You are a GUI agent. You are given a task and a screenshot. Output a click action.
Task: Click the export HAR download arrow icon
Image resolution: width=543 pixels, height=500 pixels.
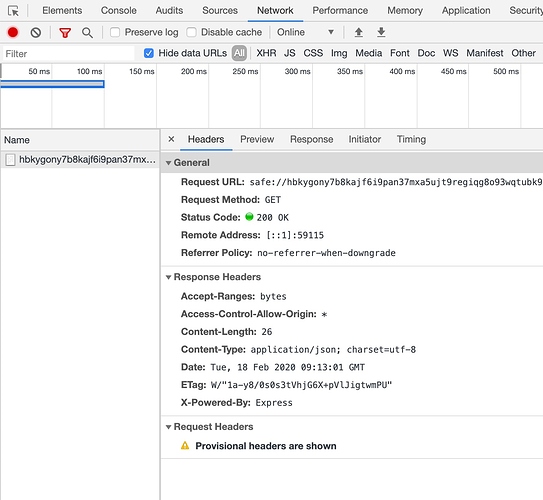click(x=381, y=33)
